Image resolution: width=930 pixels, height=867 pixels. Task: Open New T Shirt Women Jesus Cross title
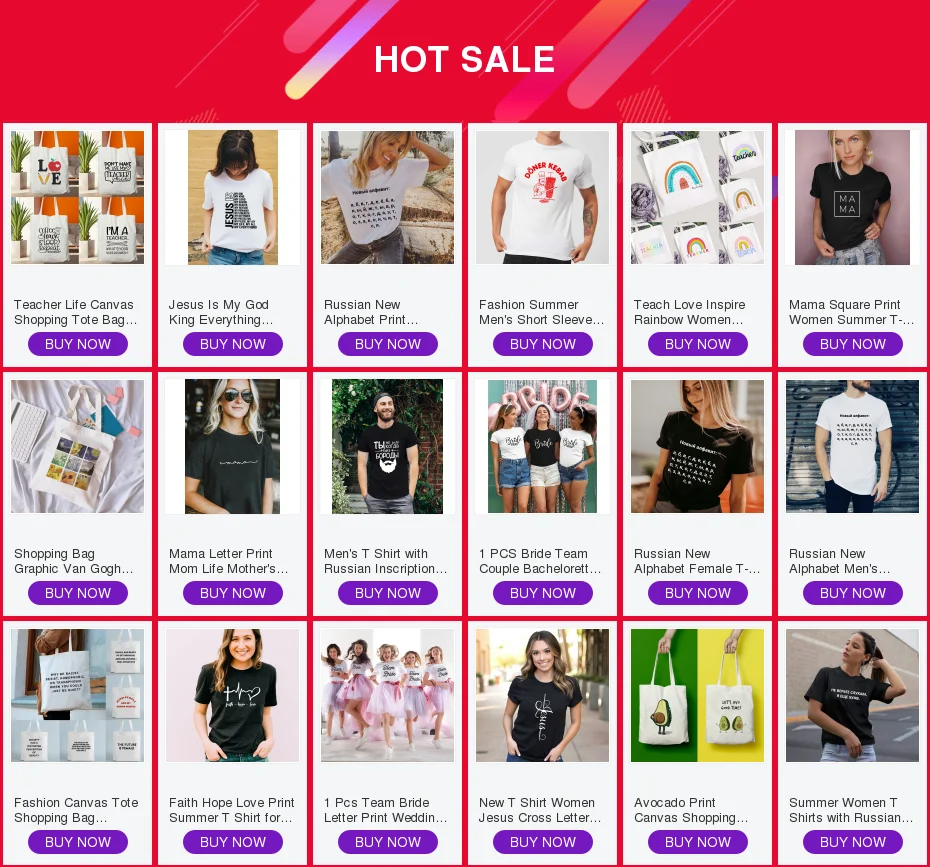[540, 810]
